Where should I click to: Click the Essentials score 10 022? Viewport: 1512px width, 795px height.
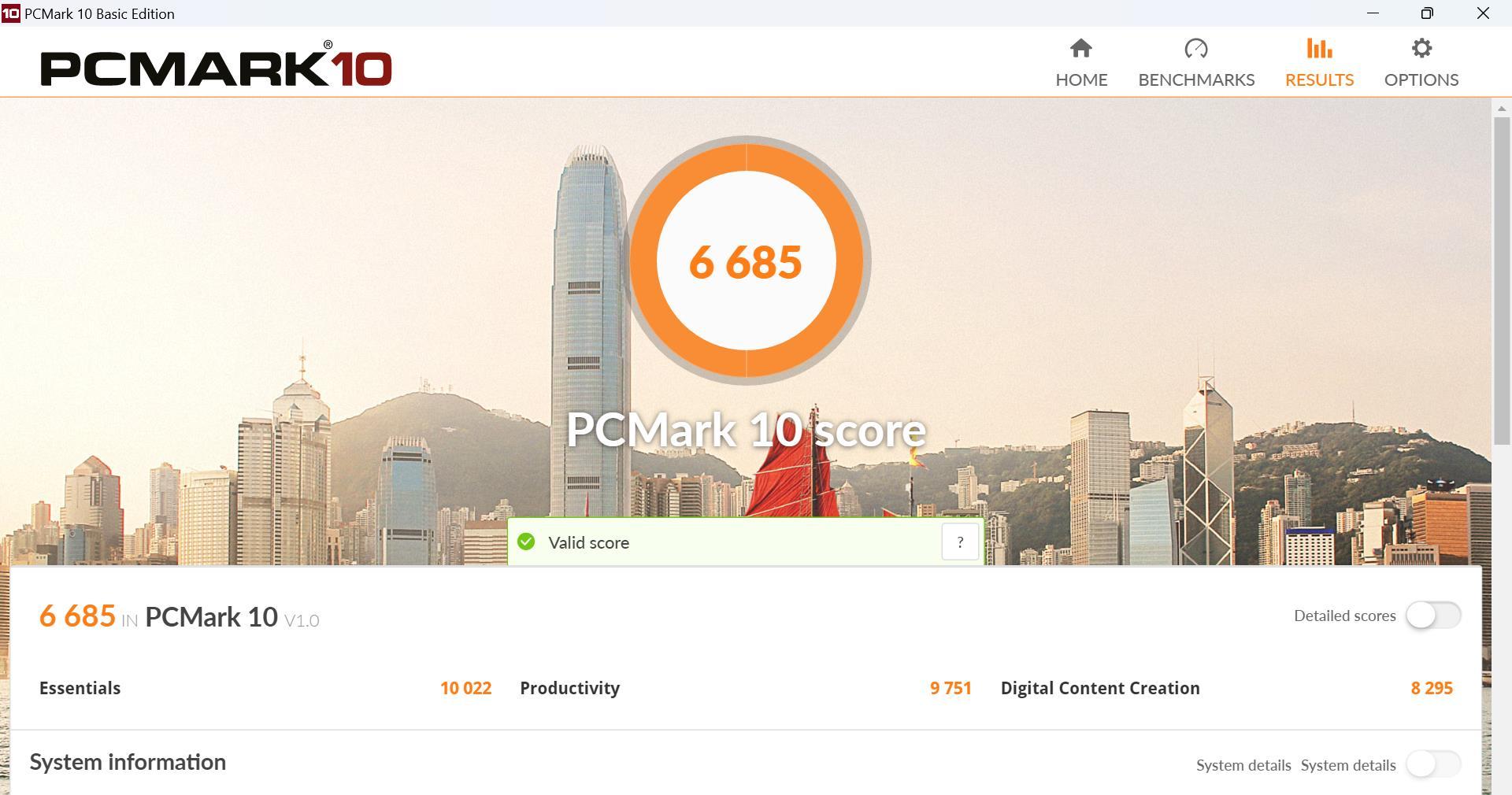coord(465,688)
